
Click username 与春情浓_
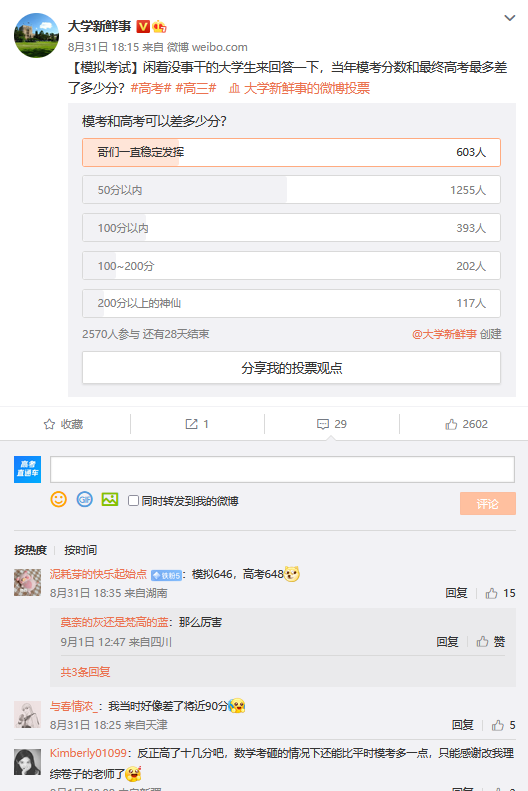[x=76, y=706]
